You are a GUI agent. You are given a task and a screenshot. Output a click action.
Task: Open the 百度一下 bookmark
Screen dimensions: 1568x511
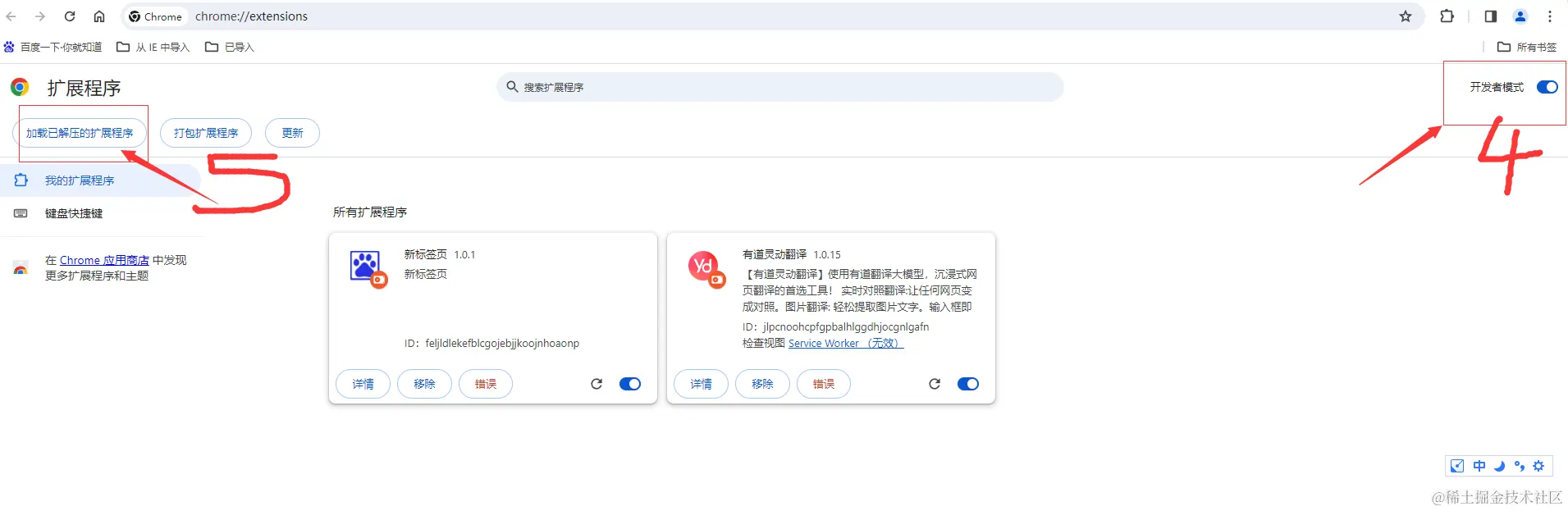pos(53,47)
